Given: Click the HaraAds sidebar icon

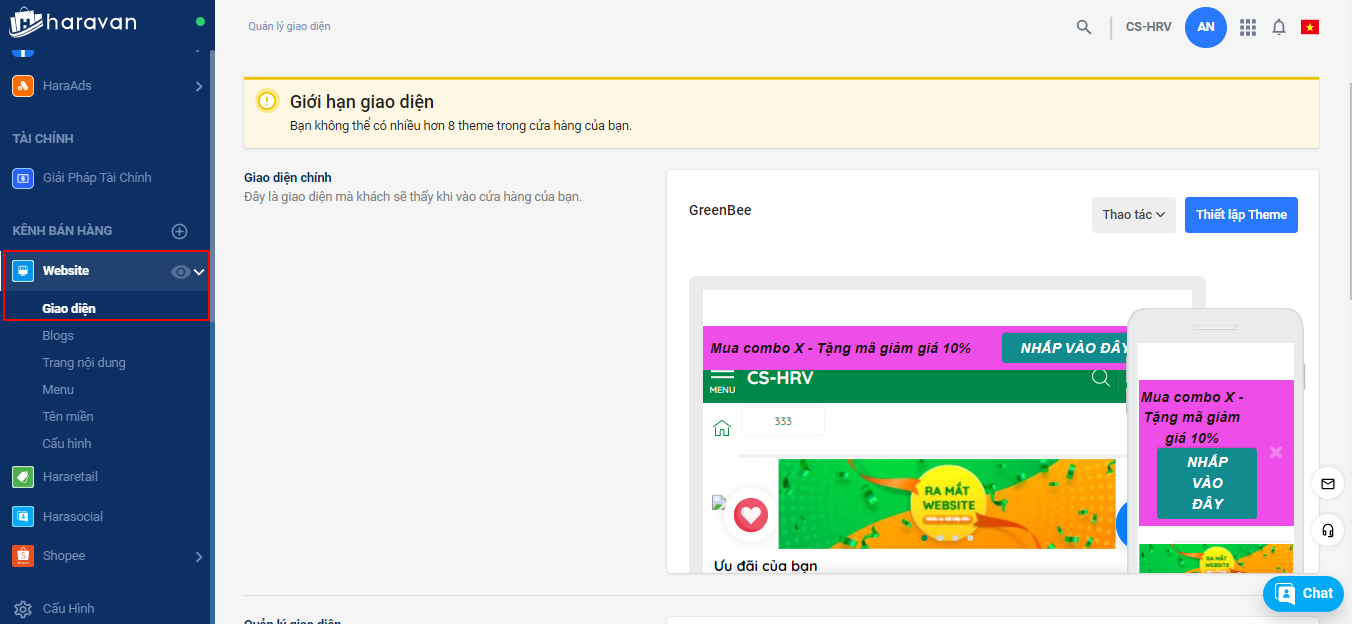Looking at the screenshot, I should pyautogui.click(x=23, y=86).
